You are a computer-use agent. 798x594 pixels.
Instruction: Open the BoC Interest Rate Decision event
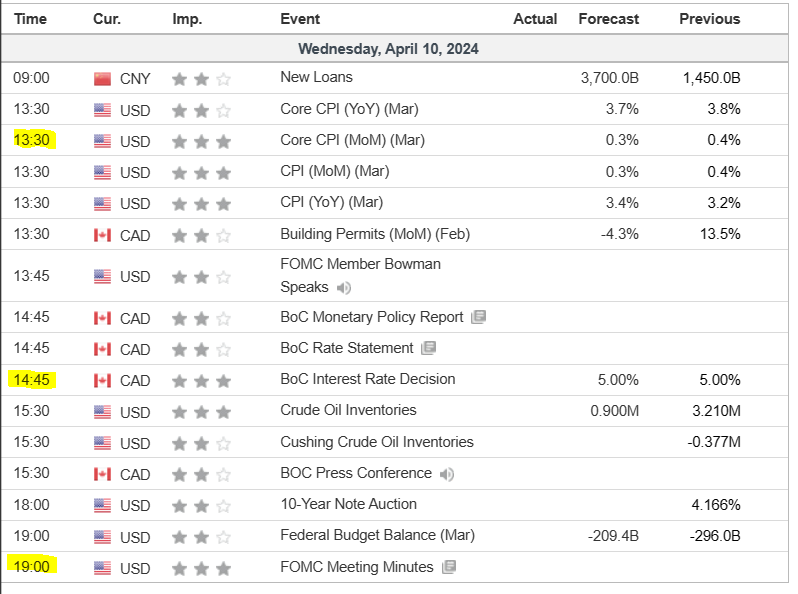pyautogui.click(x=367, y=379)
